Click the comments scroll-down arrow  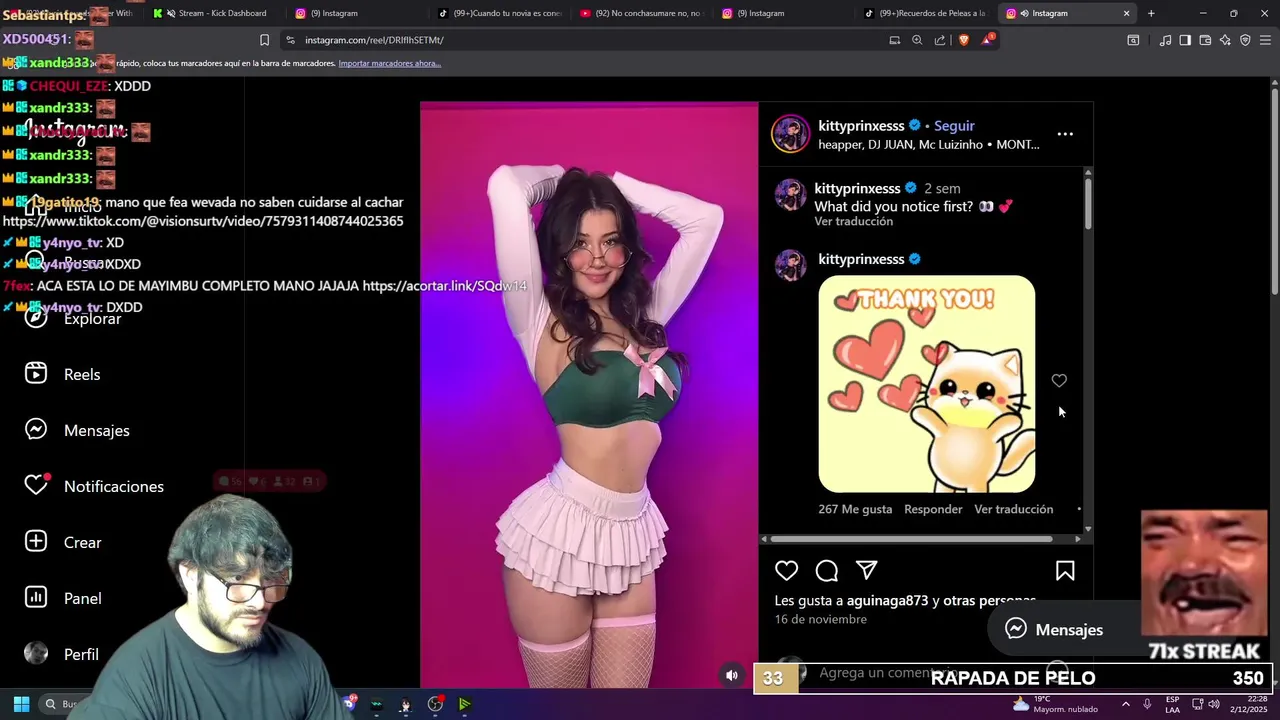(1088, 529)
